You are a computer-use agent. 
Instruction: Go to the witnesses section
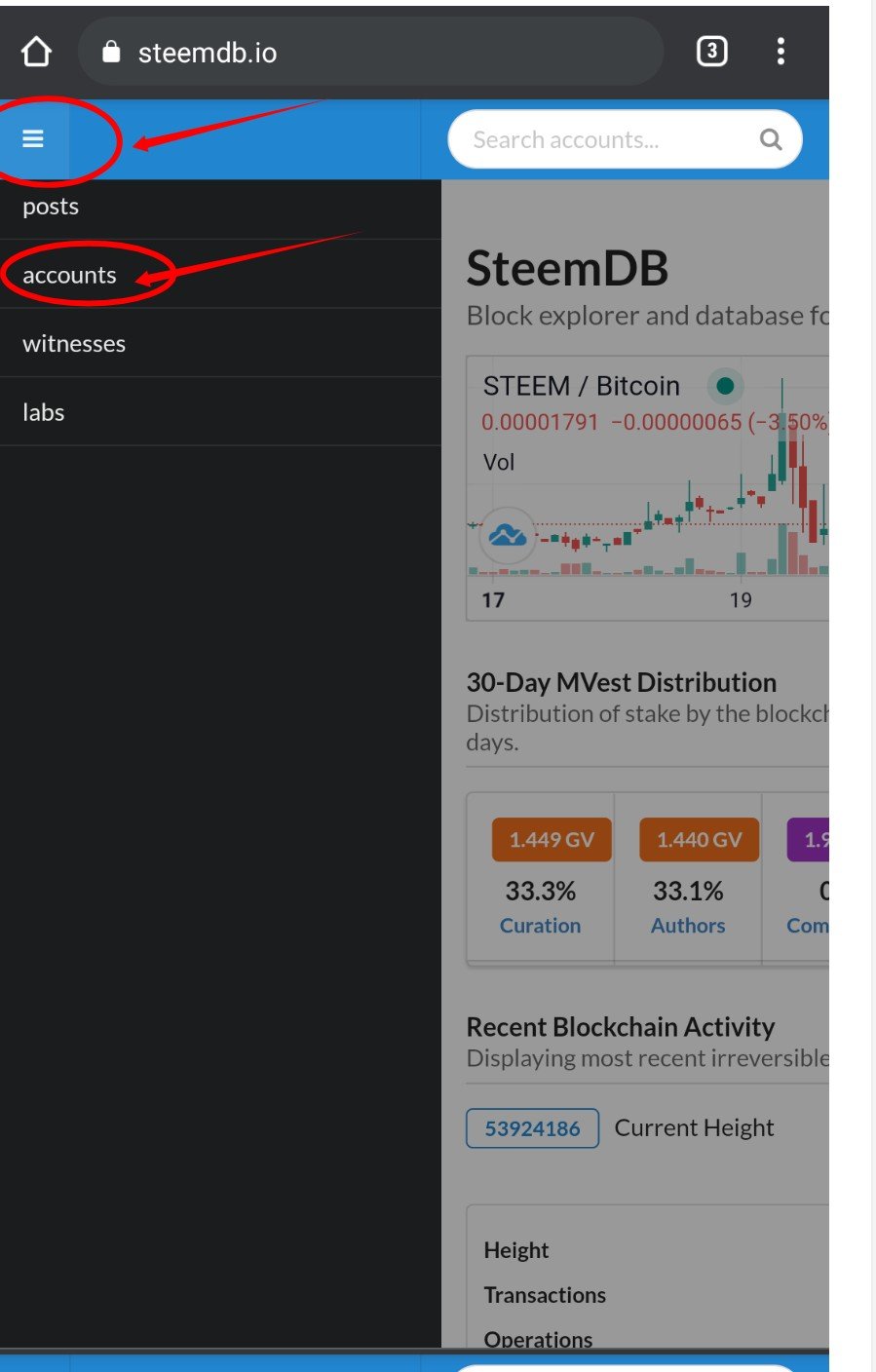pyautogui.click(x=74, y=344)
